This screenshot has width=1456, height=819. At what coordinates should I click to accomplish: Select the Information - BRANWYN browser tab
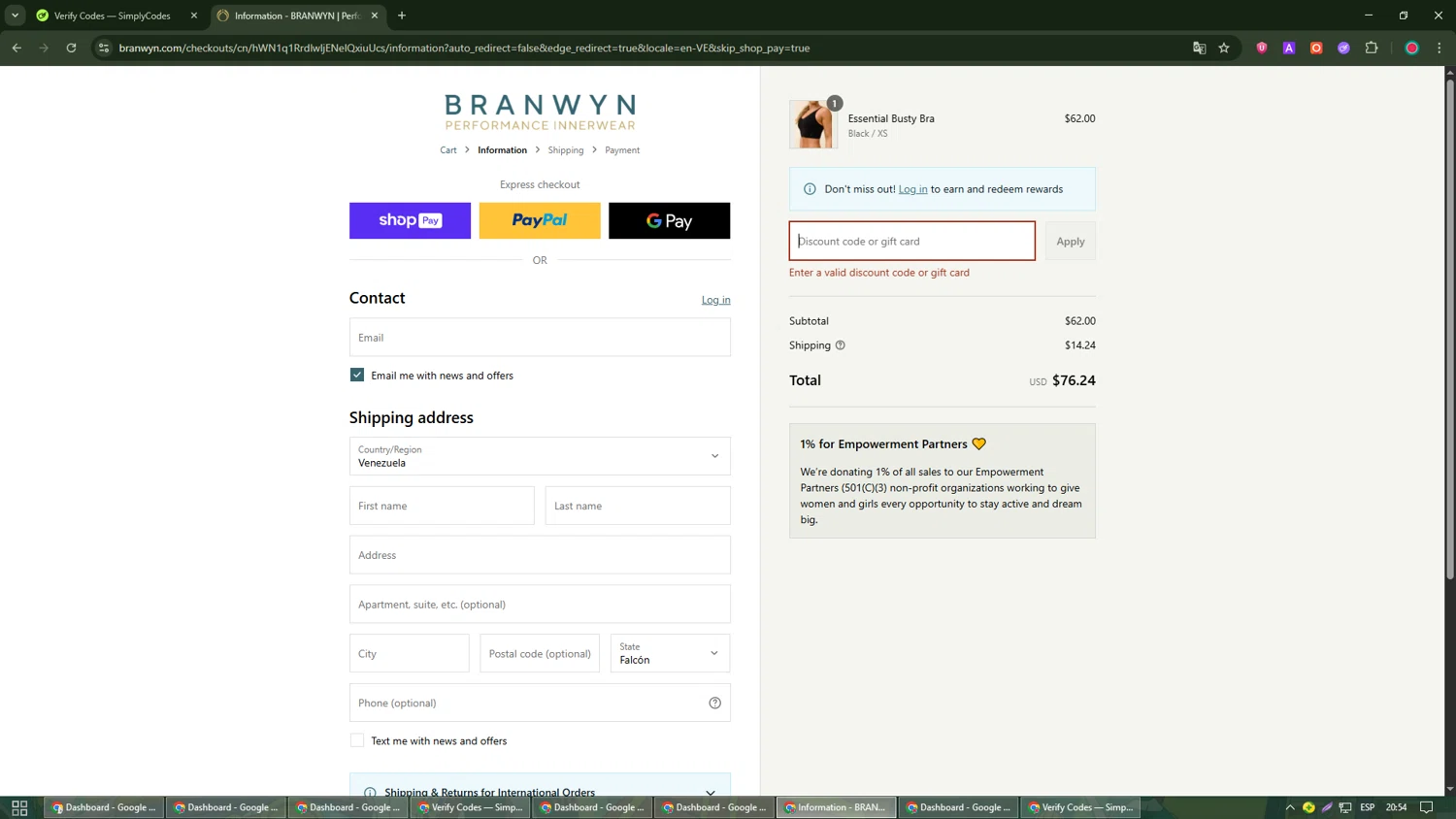pos(298,16)
